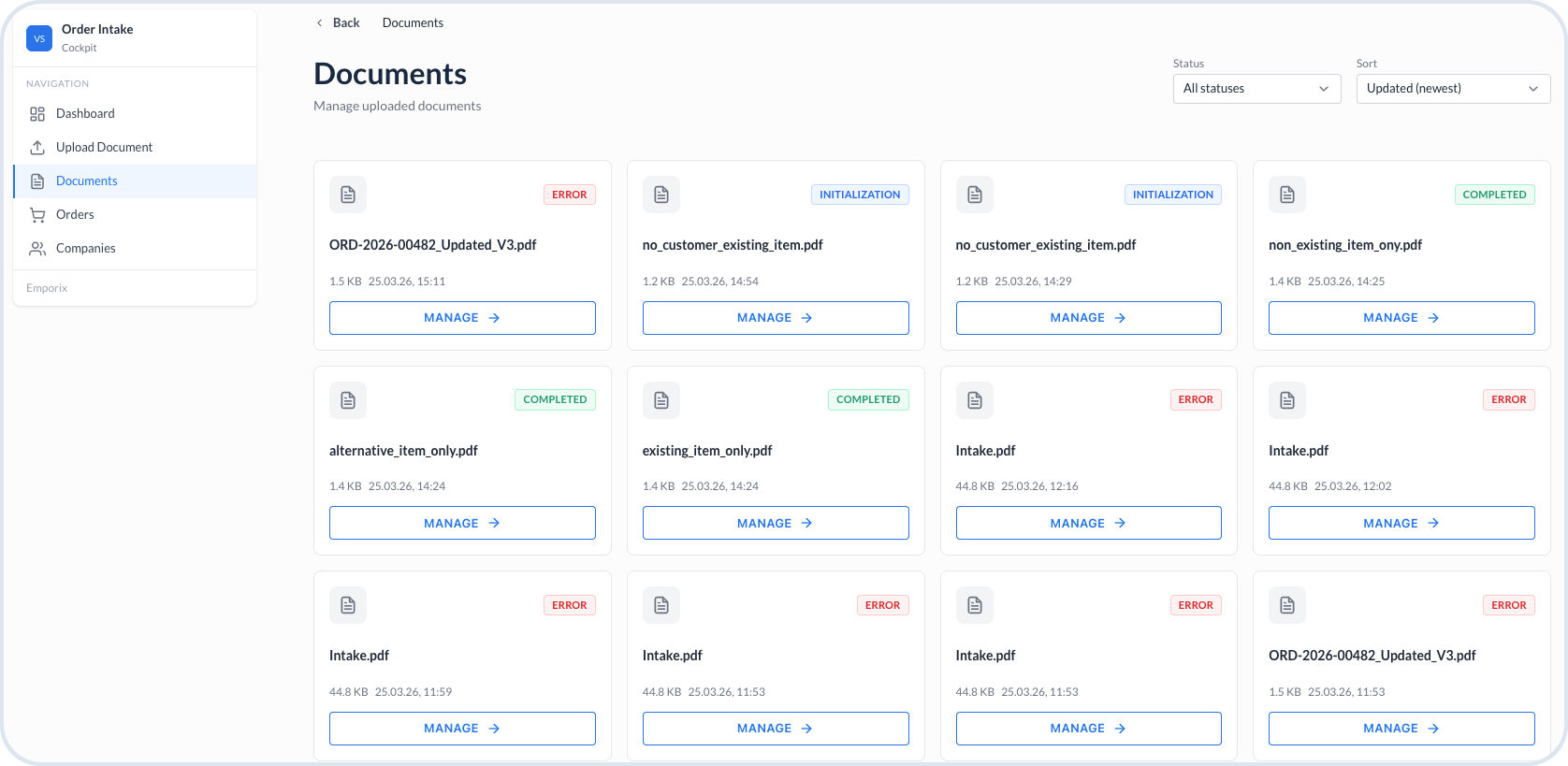Open Companies navigation item

coord(136,249)
